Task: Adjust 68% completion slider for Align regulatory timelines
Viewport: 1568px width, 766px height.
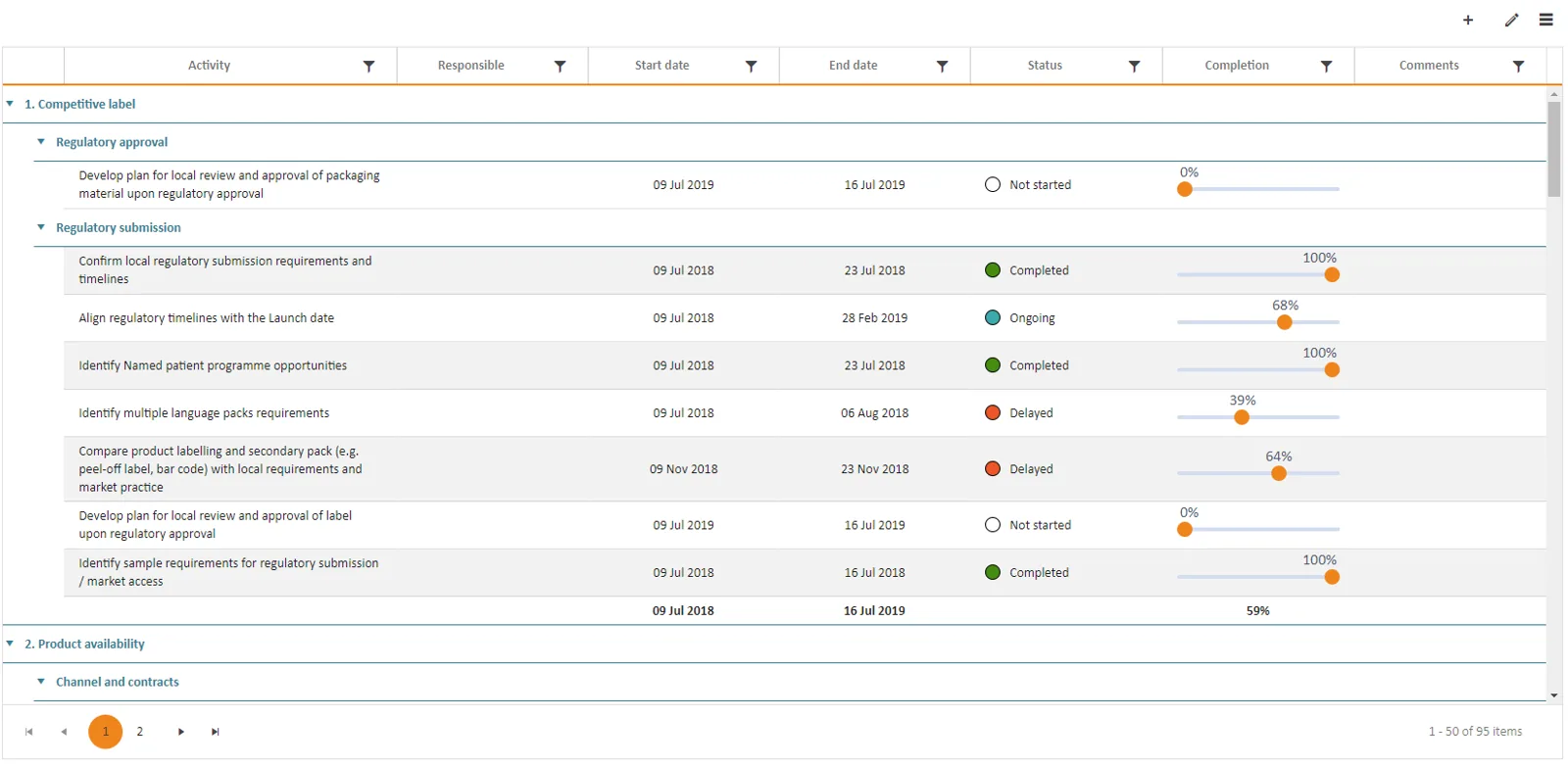Action: pos(1285,322)
